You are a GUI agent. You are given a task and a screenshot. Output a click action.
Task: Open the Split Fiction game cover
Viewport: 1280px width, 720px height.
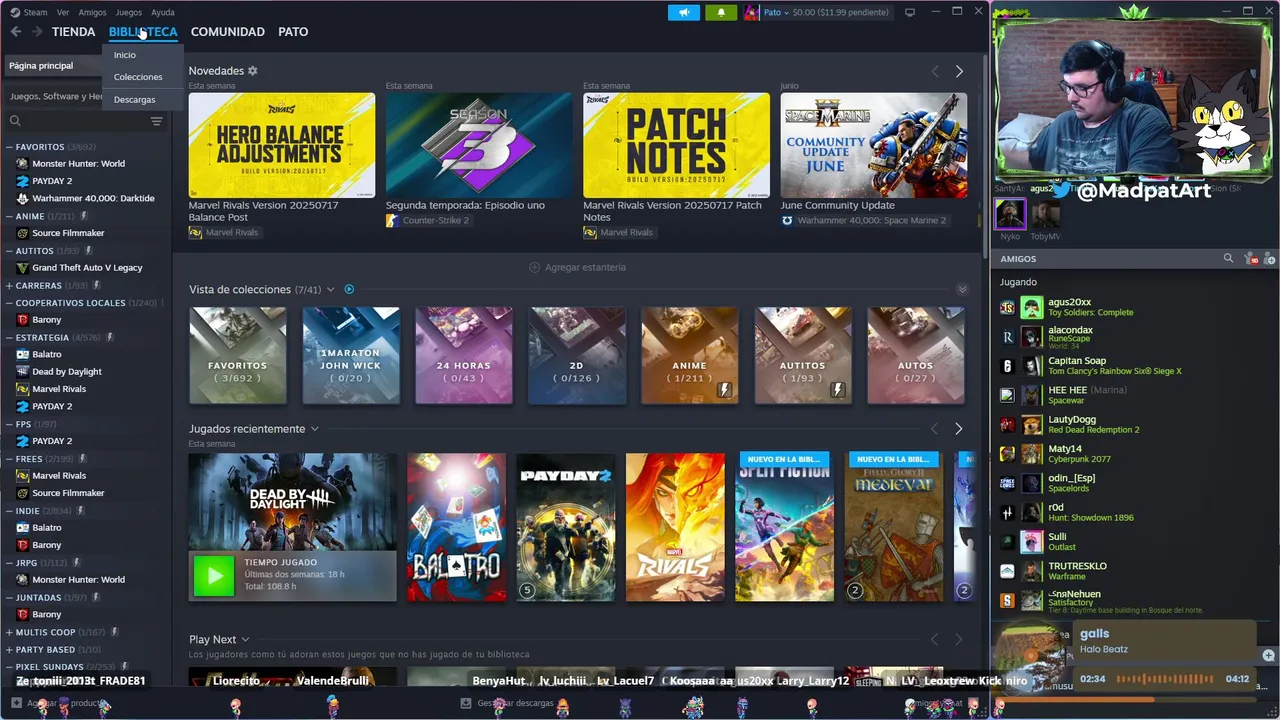coord(784,527)
